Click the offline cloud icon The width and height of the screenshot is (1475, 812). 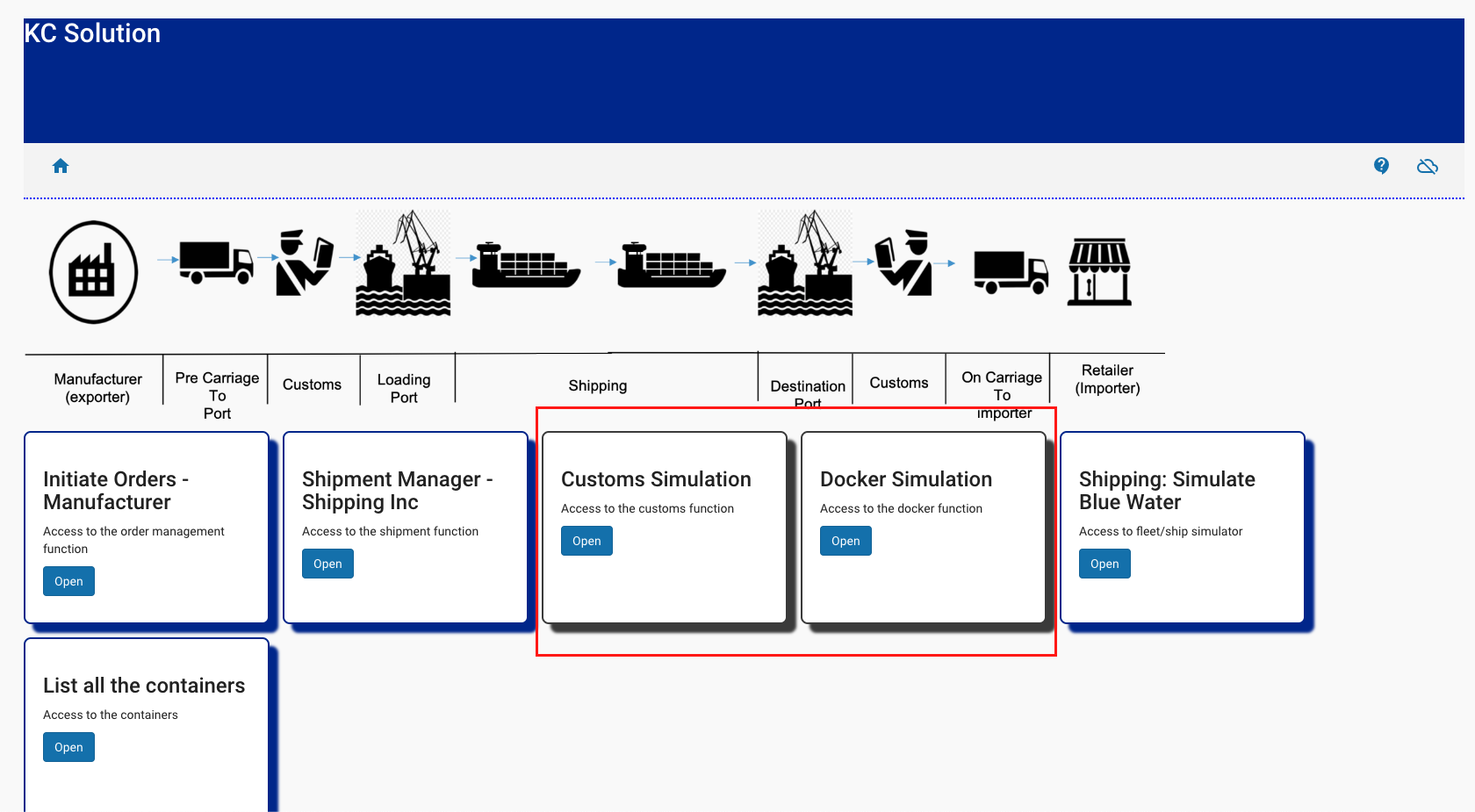(x=1427, y=166)
